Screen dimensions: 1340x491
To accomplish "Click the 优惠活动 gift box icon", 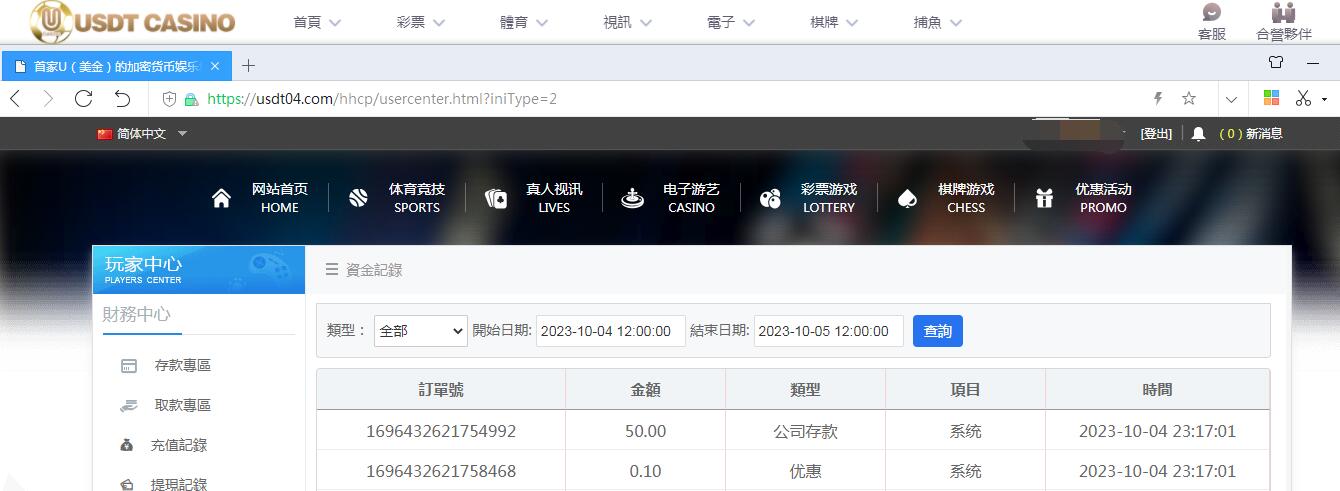I will click(1044, 198).
